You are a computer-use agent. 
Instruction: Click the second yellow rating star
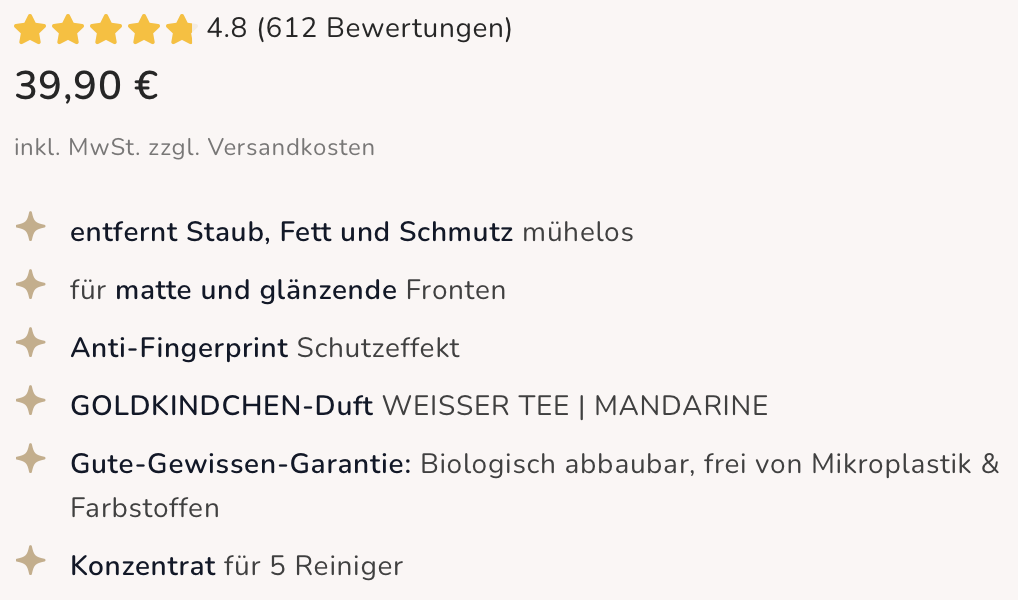[68, 30]
